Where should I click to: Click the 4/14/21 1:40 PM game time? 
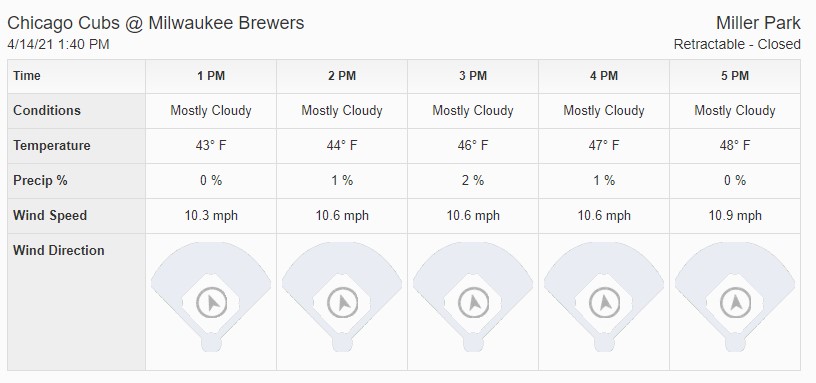[58, 44]
